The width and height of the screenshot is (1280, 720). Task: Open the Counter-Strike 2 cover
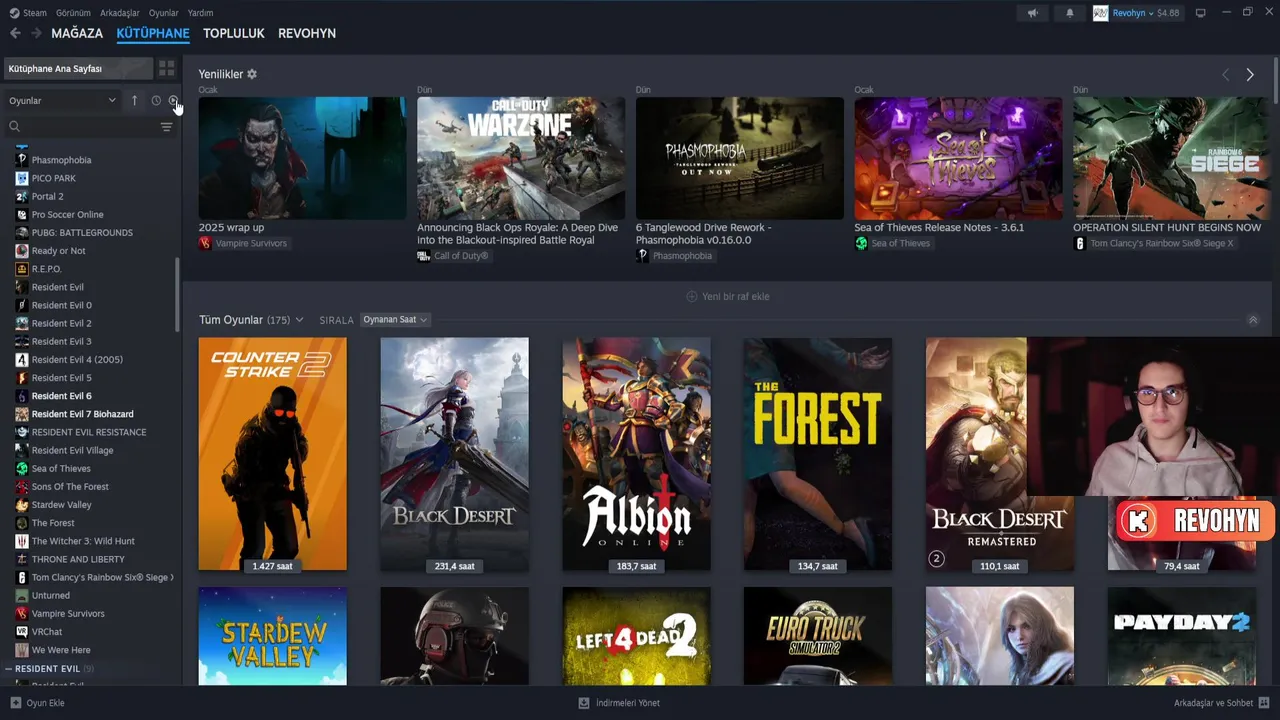tap(272, 454)
